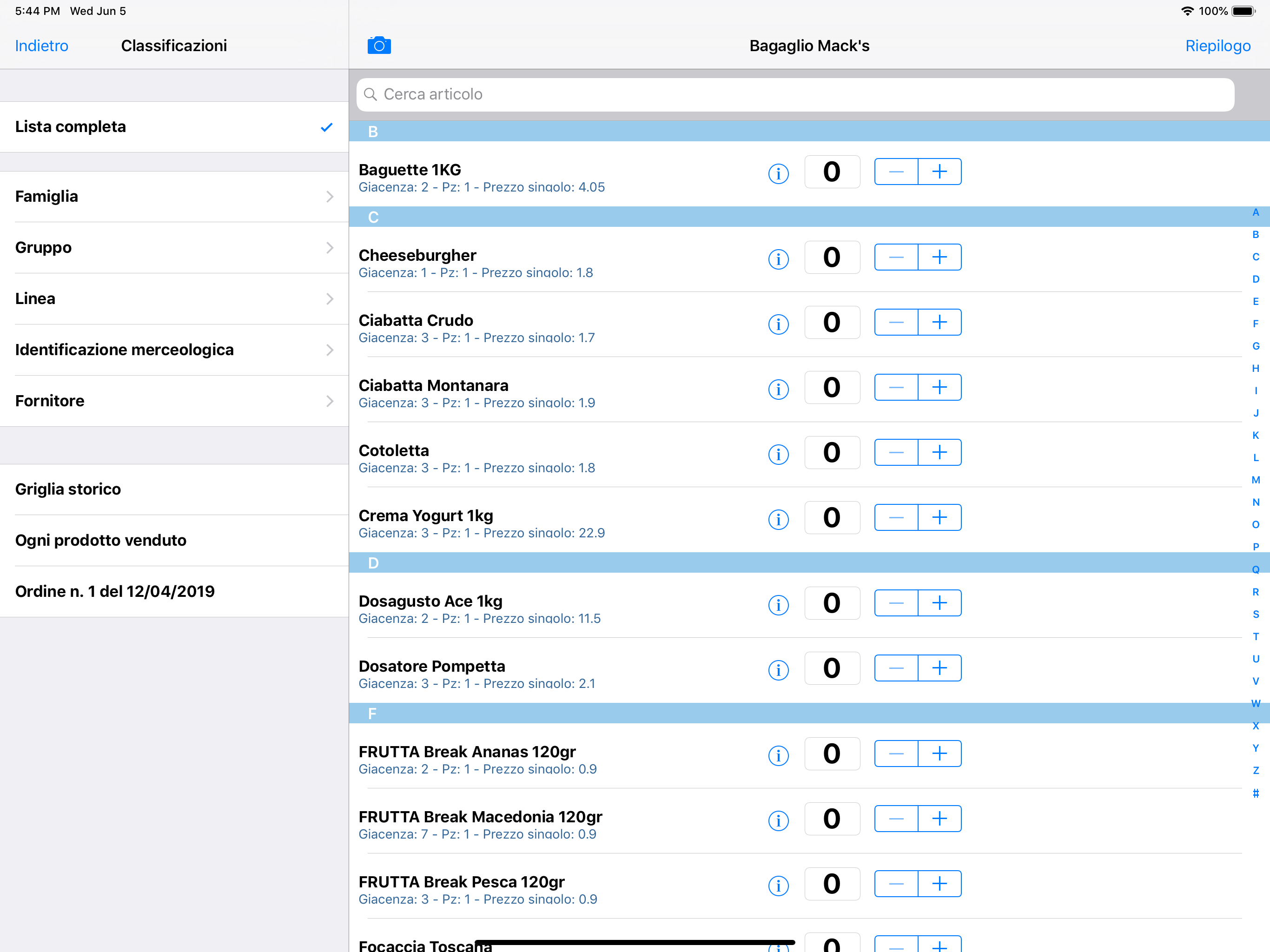Show info for Baguette 1KG
Viewport: 1270px width, 952px height.
tap(778, 173)
